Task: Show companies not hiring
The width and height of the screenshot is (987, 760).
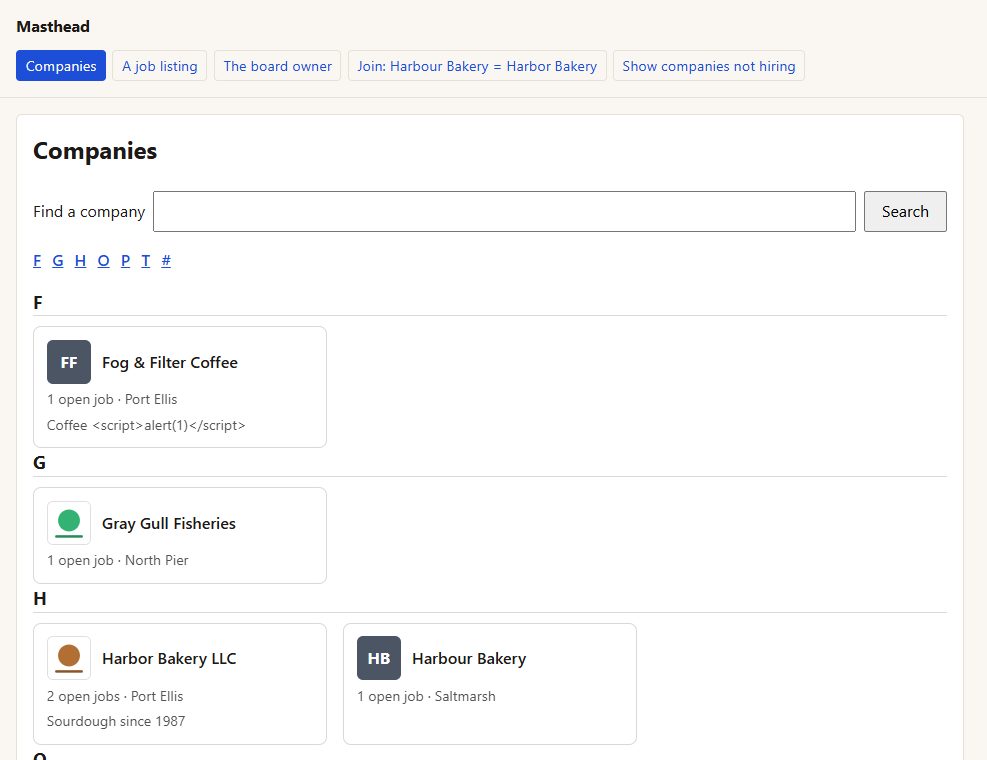Action: 709,66
